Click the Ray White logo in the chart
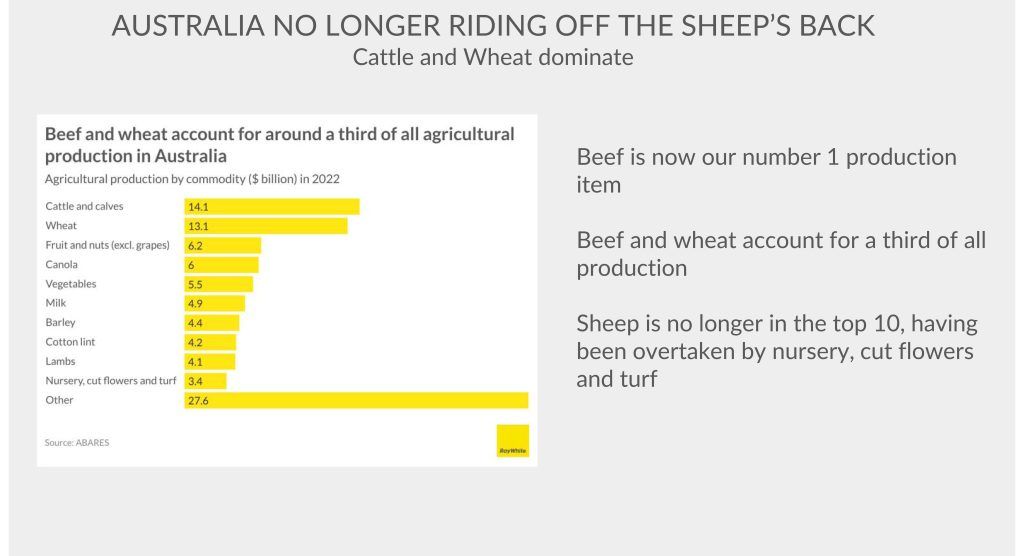1024x556 pixels. pyautogui.click(x=512, y=441)
